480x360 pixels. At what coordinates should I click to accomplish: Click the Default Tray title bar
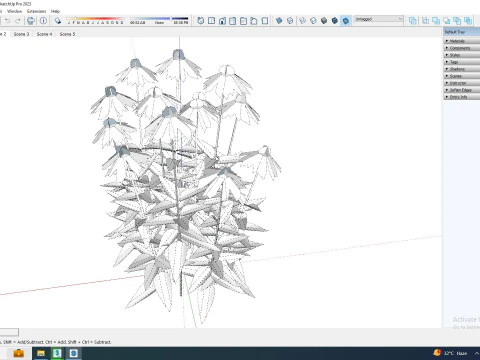(x=462, y=32)
